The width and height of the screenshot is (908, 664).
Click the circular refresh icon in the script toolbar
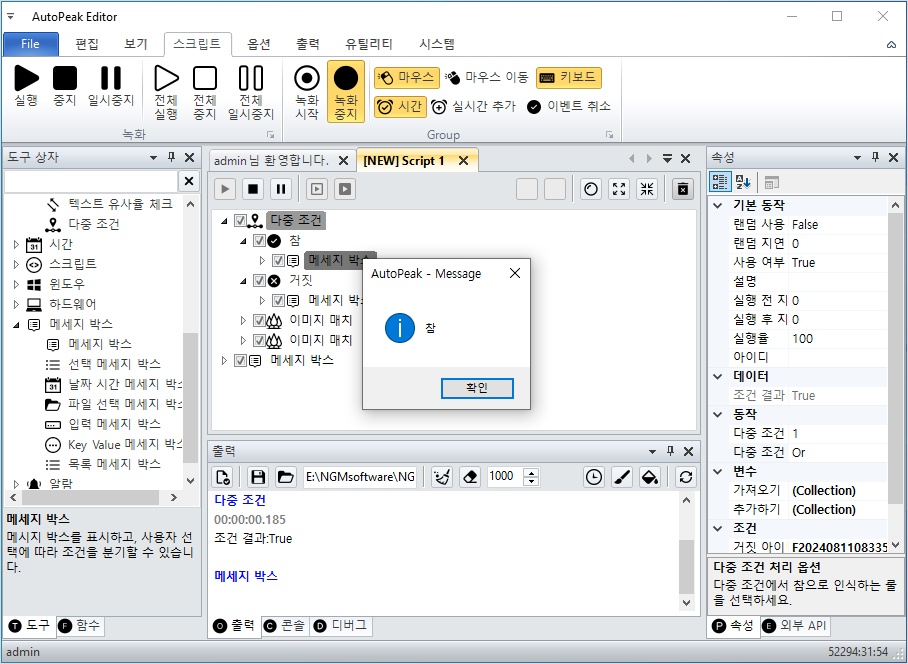point(591,189)
